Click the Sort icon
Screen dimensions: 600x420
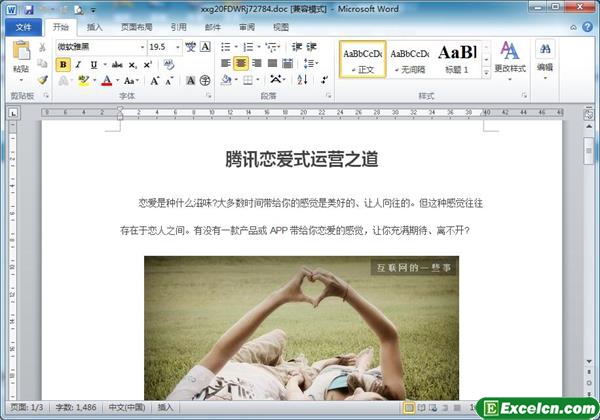pos(302,80)
